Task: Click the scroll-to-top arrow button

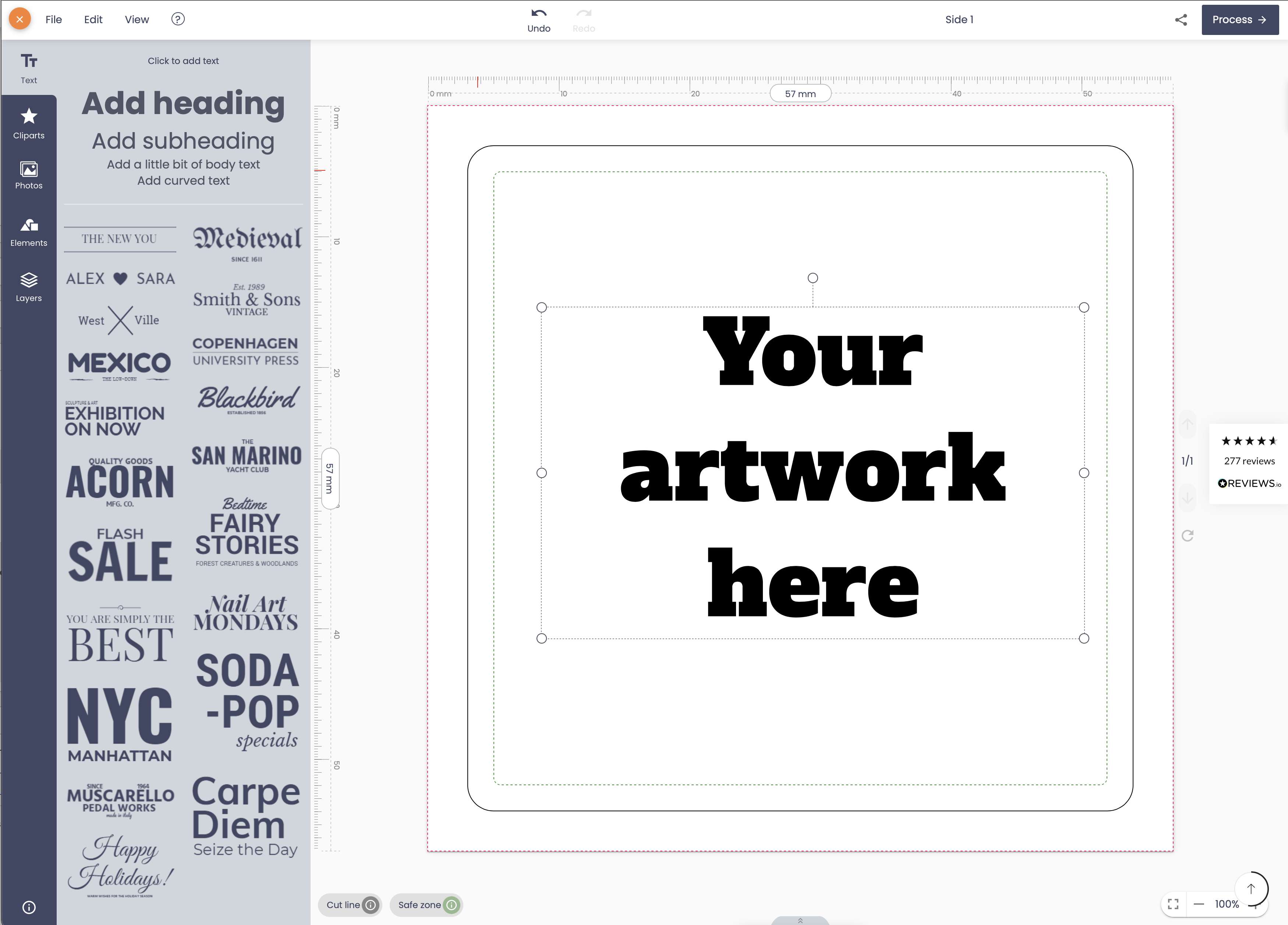Action: pyautogui.click(x=1250, y=889)
